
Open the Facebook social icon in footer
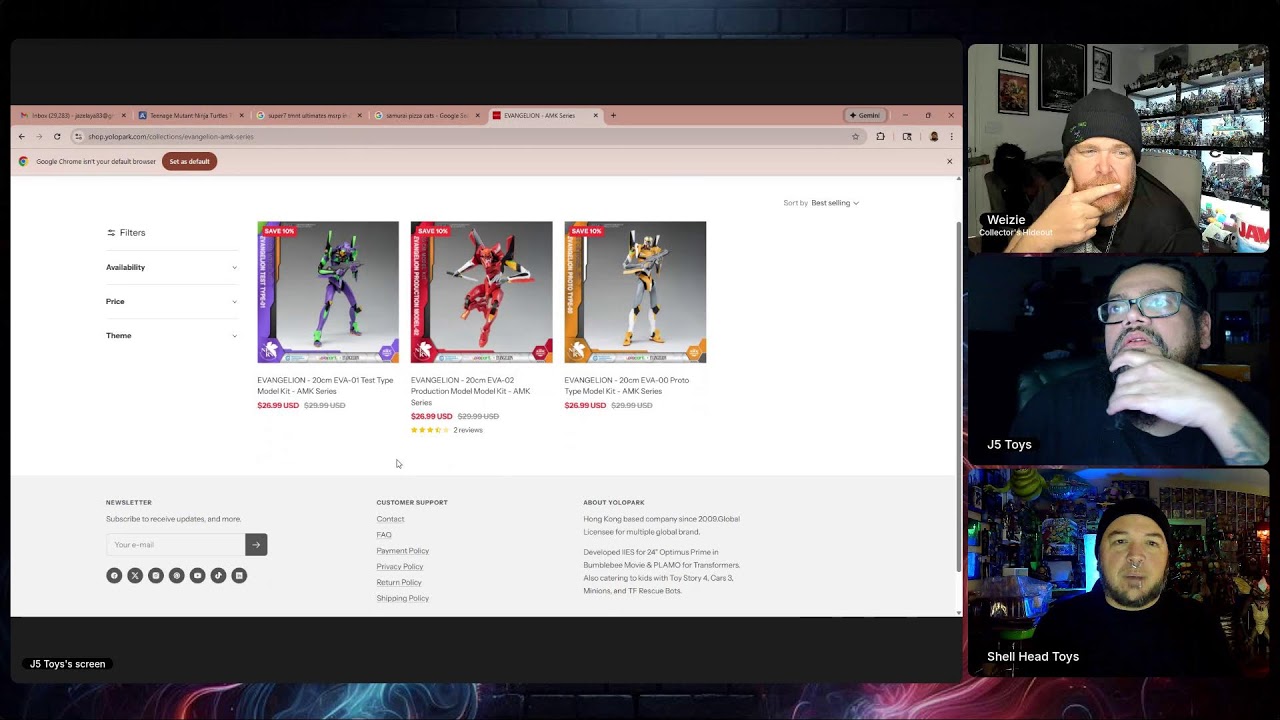(114, 575)
